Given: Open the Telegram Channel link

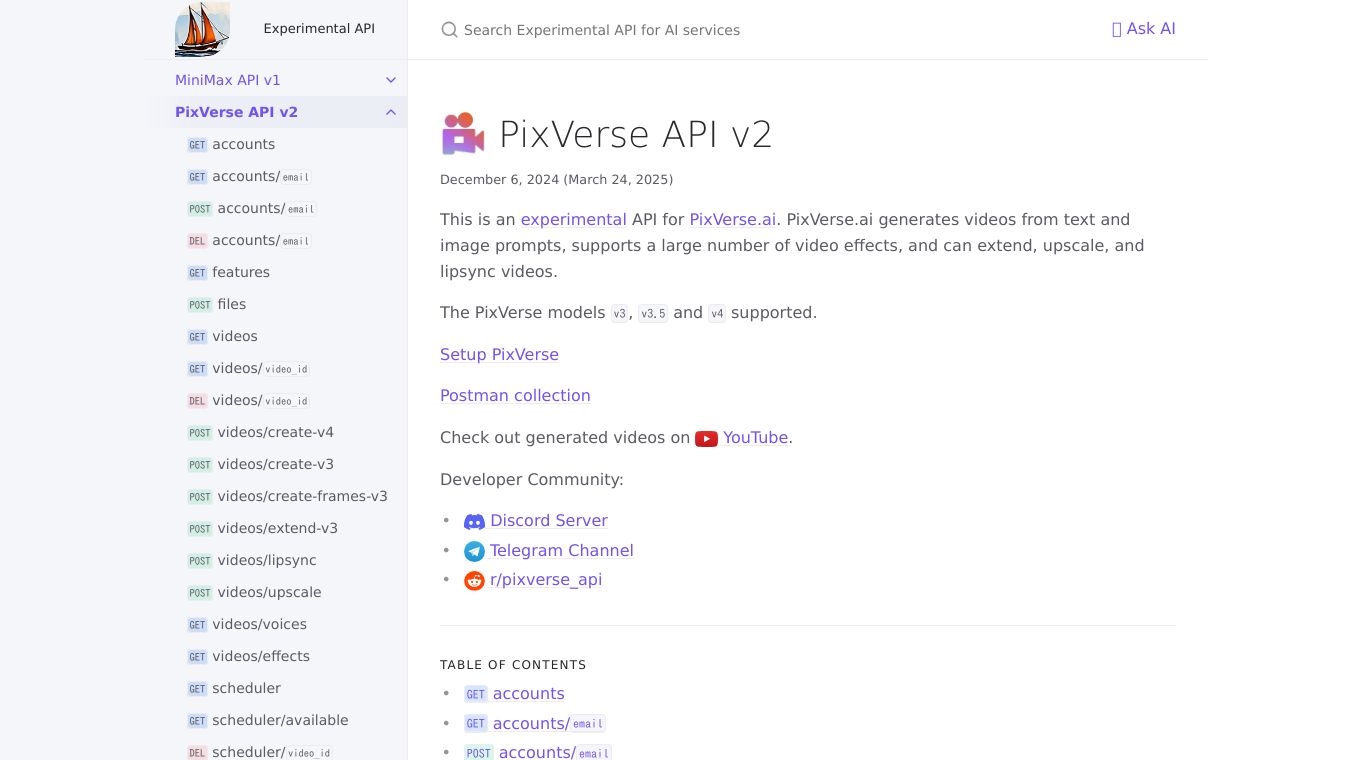Looking at the screenshot, I should [562, 551].
